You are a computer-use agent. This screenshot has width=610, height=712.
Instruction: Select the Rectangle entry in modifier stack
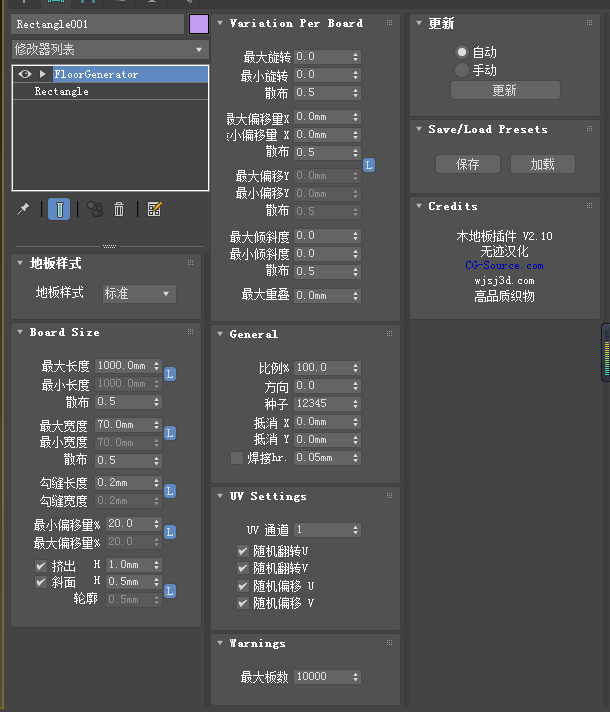(x=62, y=92)
